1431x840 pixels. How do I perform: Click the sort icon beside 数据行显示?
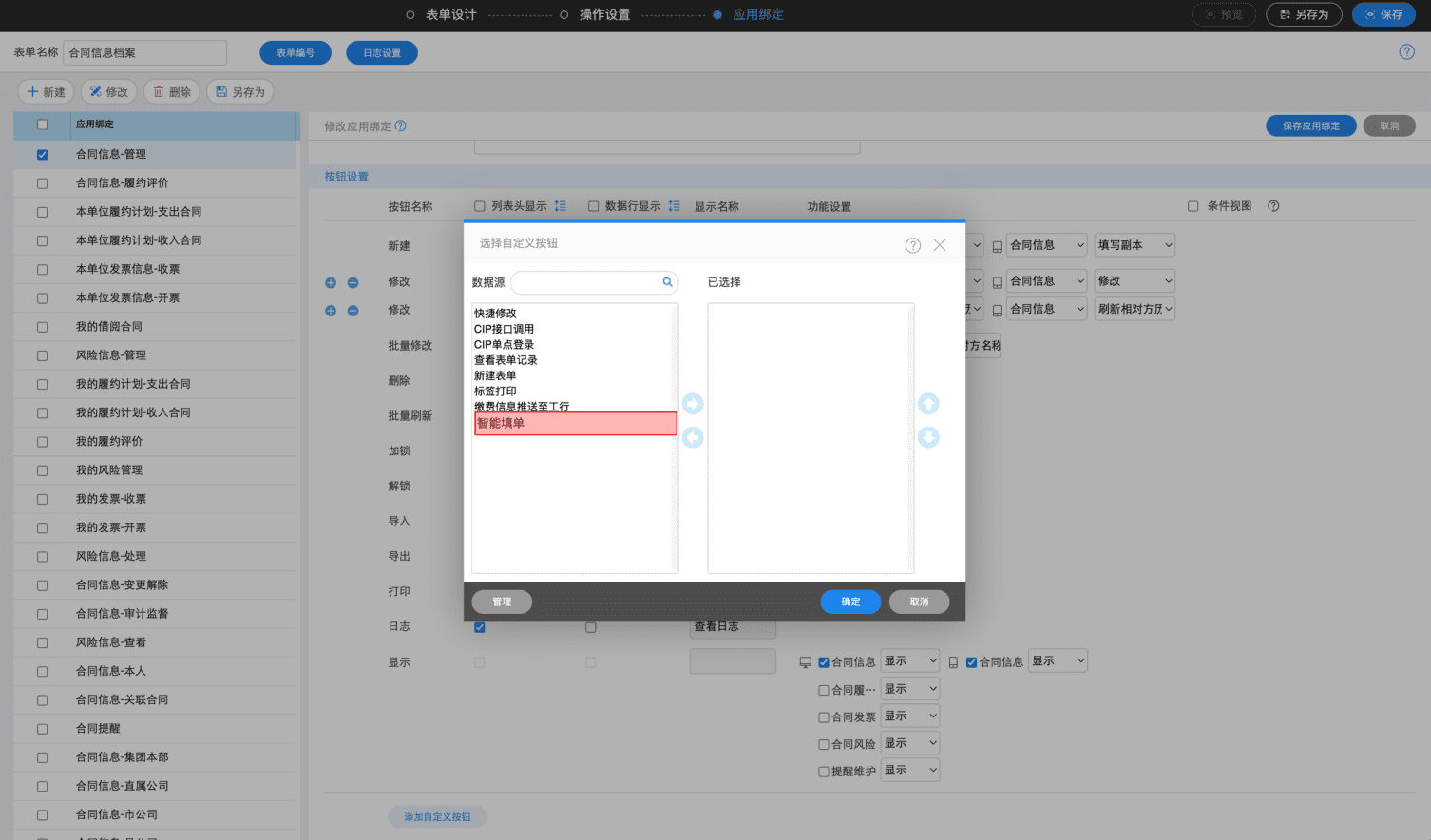click(675, 206)
